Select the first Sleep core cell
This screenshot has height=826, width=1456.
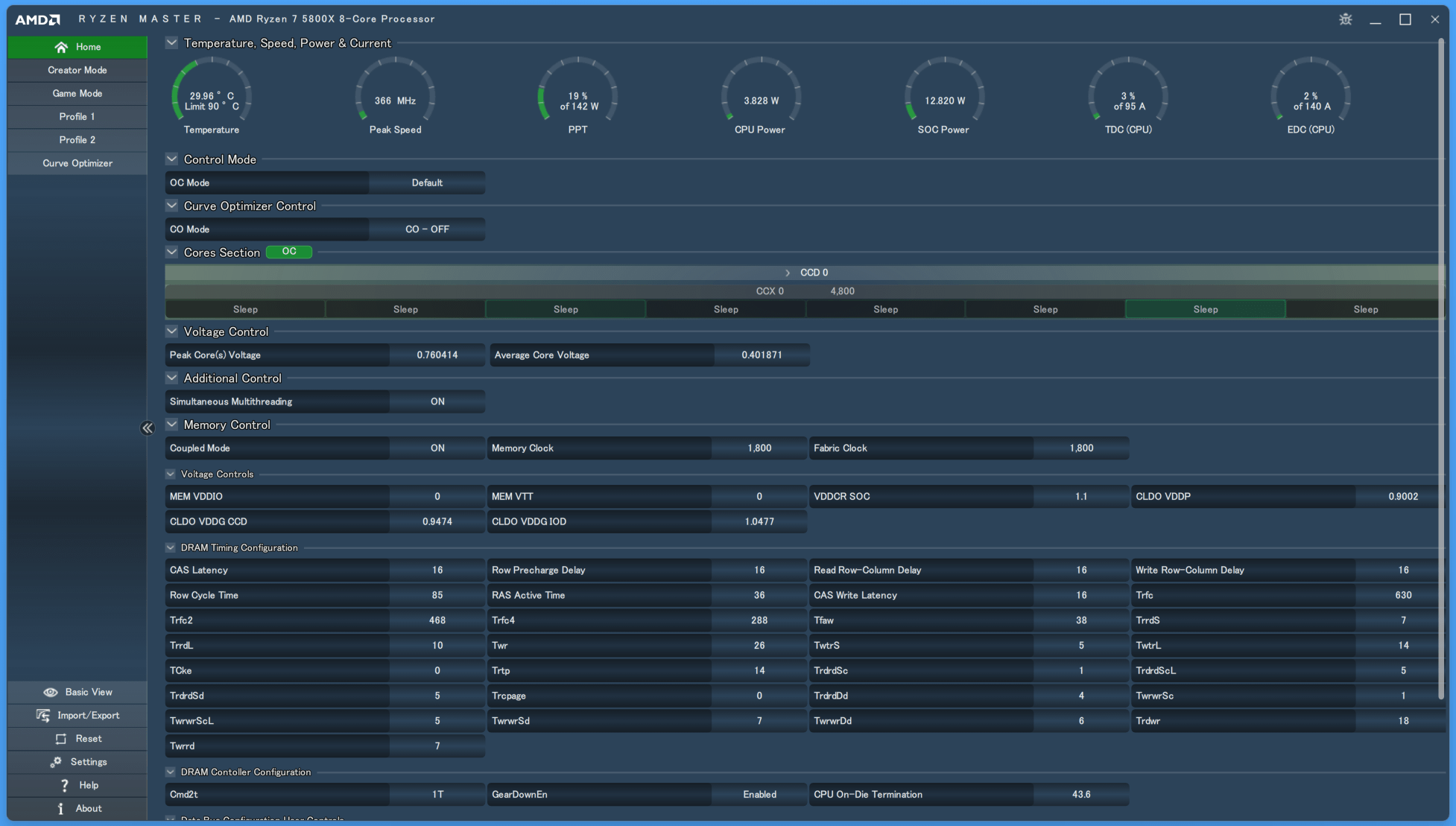pyautogui.click(x=245, y=309)
